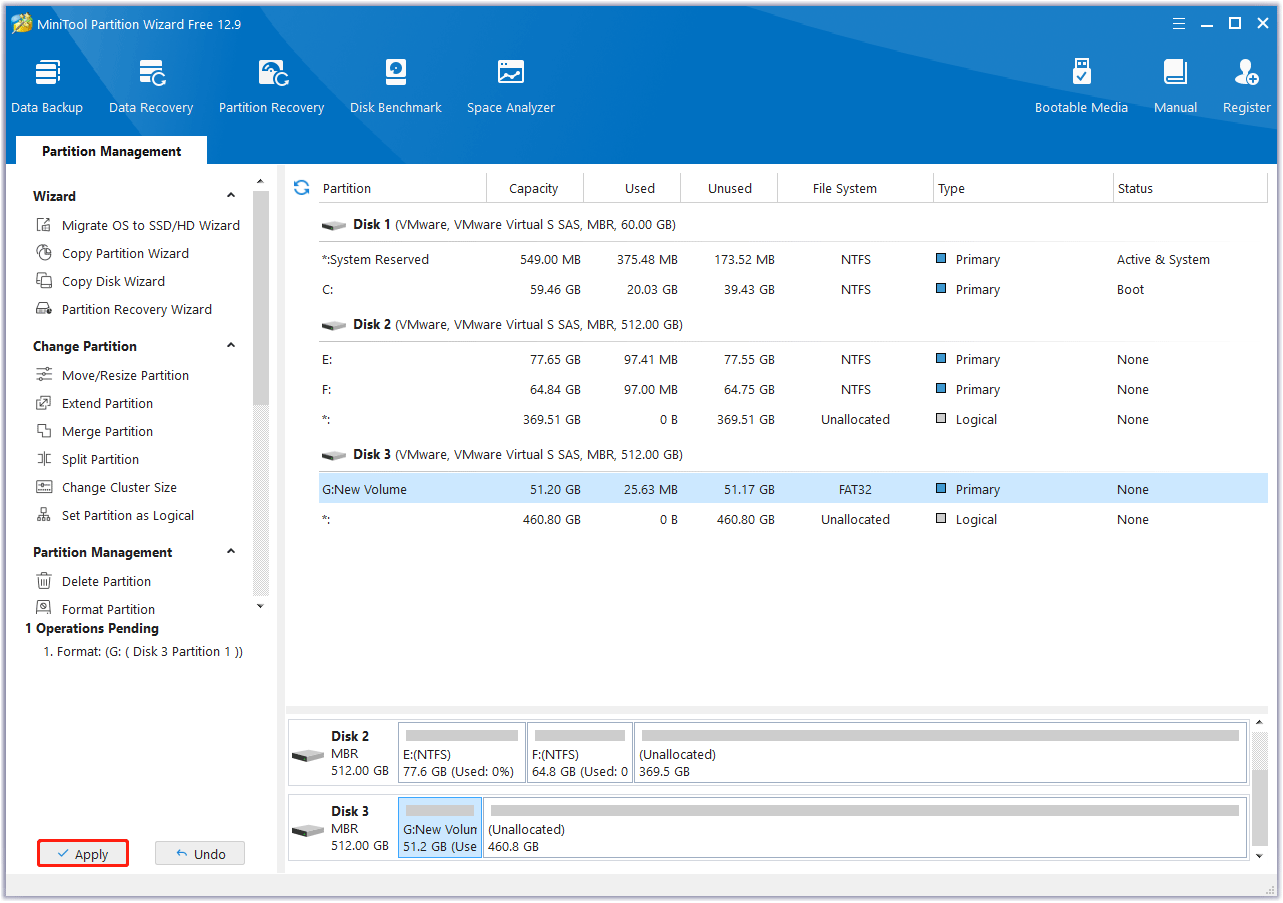
Task: Undo the last pending operation
Action: 200,854
